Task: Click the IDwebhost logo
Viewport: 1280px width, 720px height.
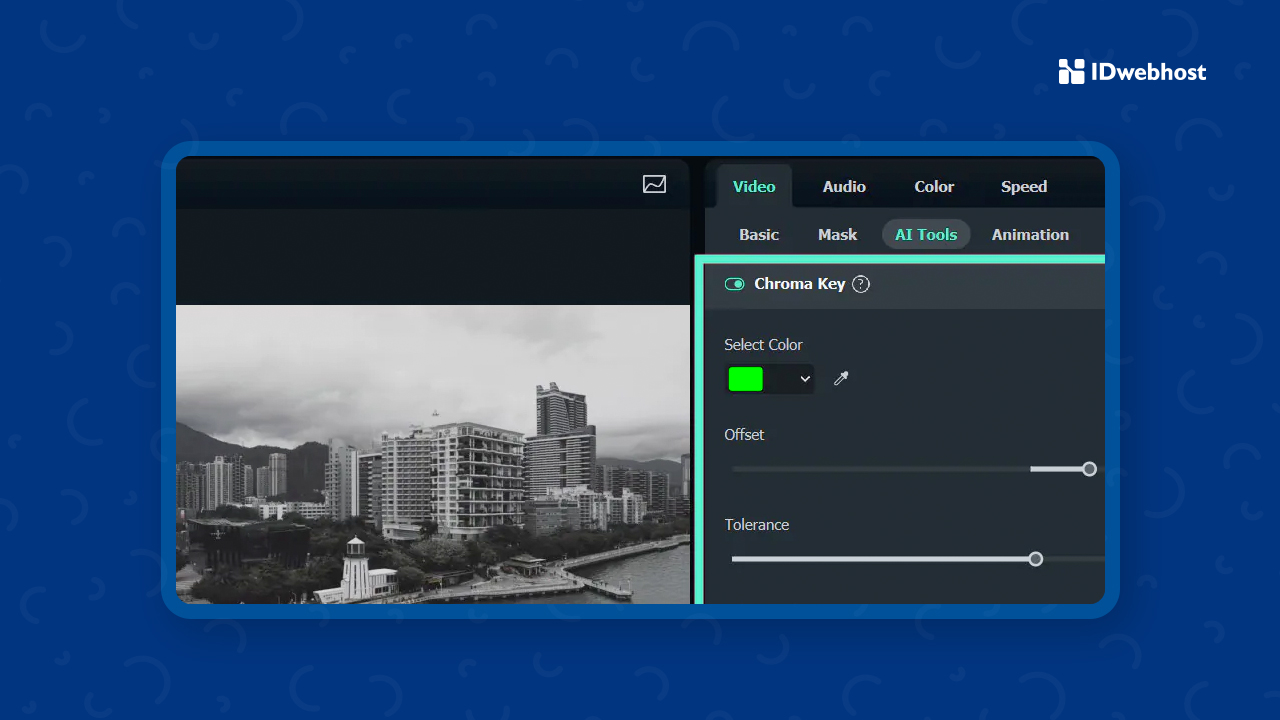Action: (1131, 71)
